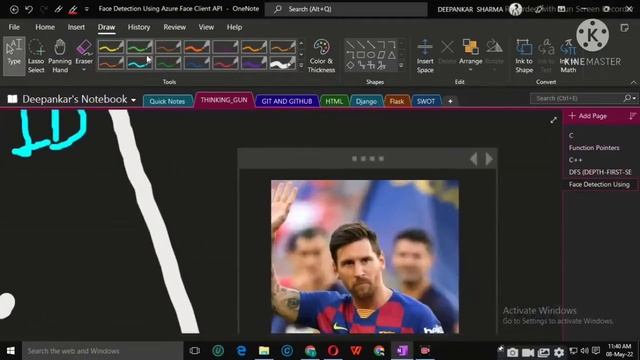Open Microsoft Edge from taskbar
The height and width of the screenshot is (360, 640).
[241, 351]
